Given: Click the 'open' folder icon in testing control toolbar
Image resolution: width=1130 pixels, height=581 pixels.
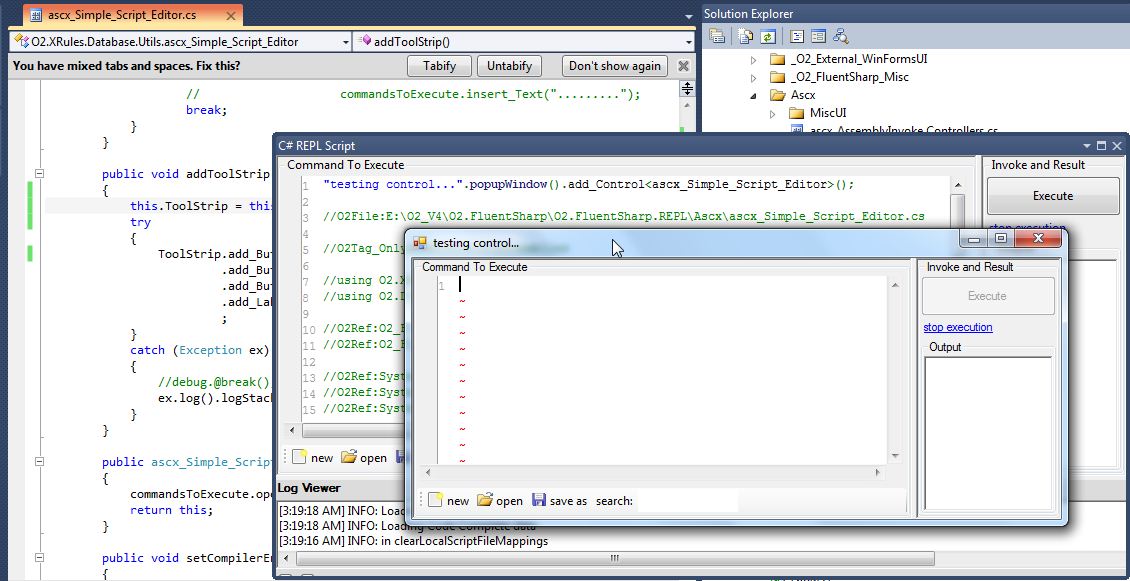Looking at the screenshot, I should coord(485,500).
